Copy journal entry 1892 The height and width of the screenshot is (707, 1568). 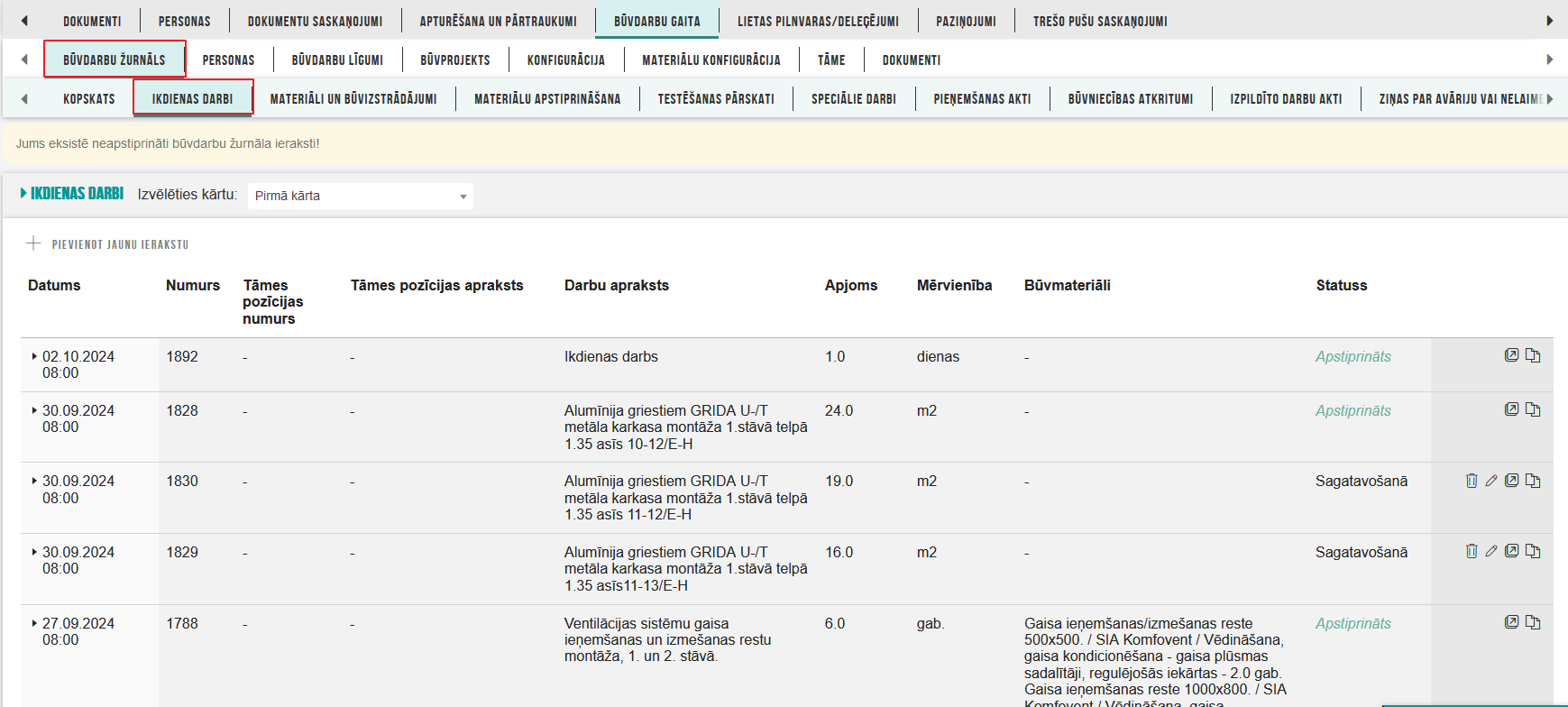[1533, 355]
